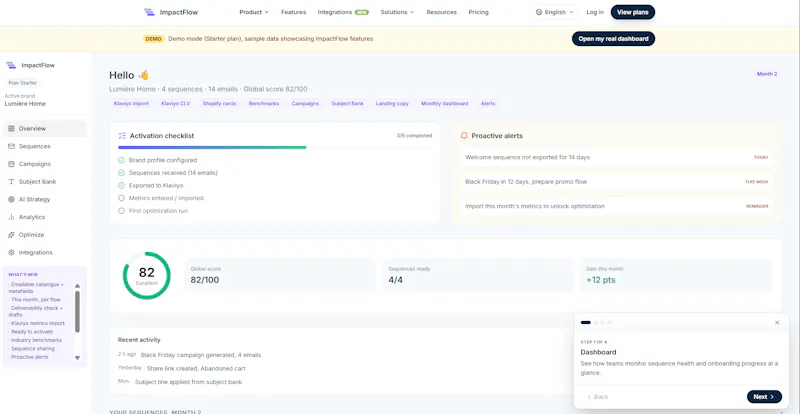Go to Analytics in the sidebar
The image size is (800, 414).
click(x=45, y=217)
